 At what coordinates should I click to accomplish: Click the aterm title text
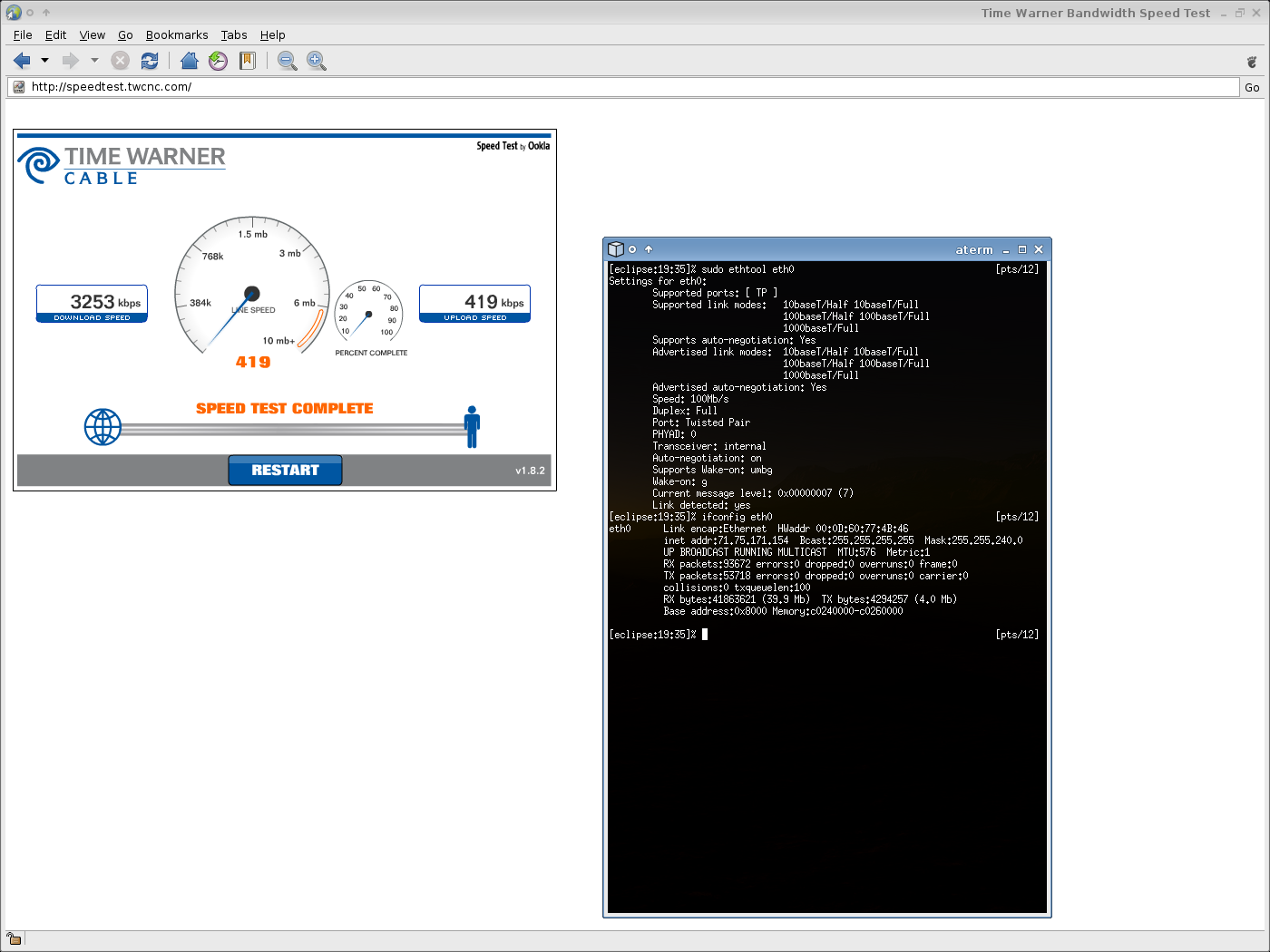pyautogui.click(x=974, y=250)
